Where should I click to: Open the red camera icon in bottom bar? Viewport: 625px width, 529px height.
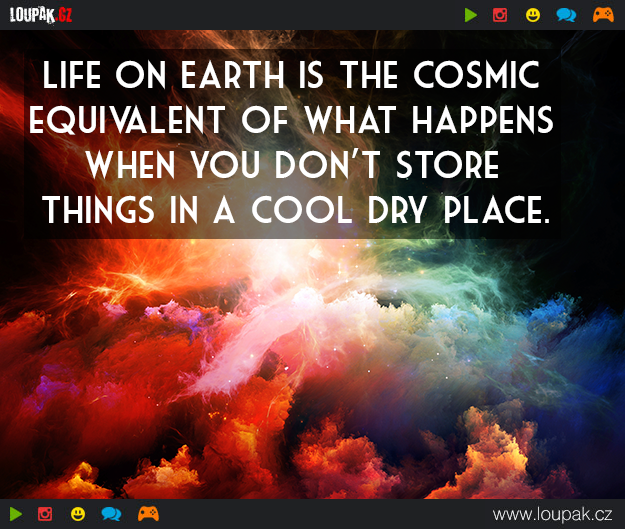[45, 514]
